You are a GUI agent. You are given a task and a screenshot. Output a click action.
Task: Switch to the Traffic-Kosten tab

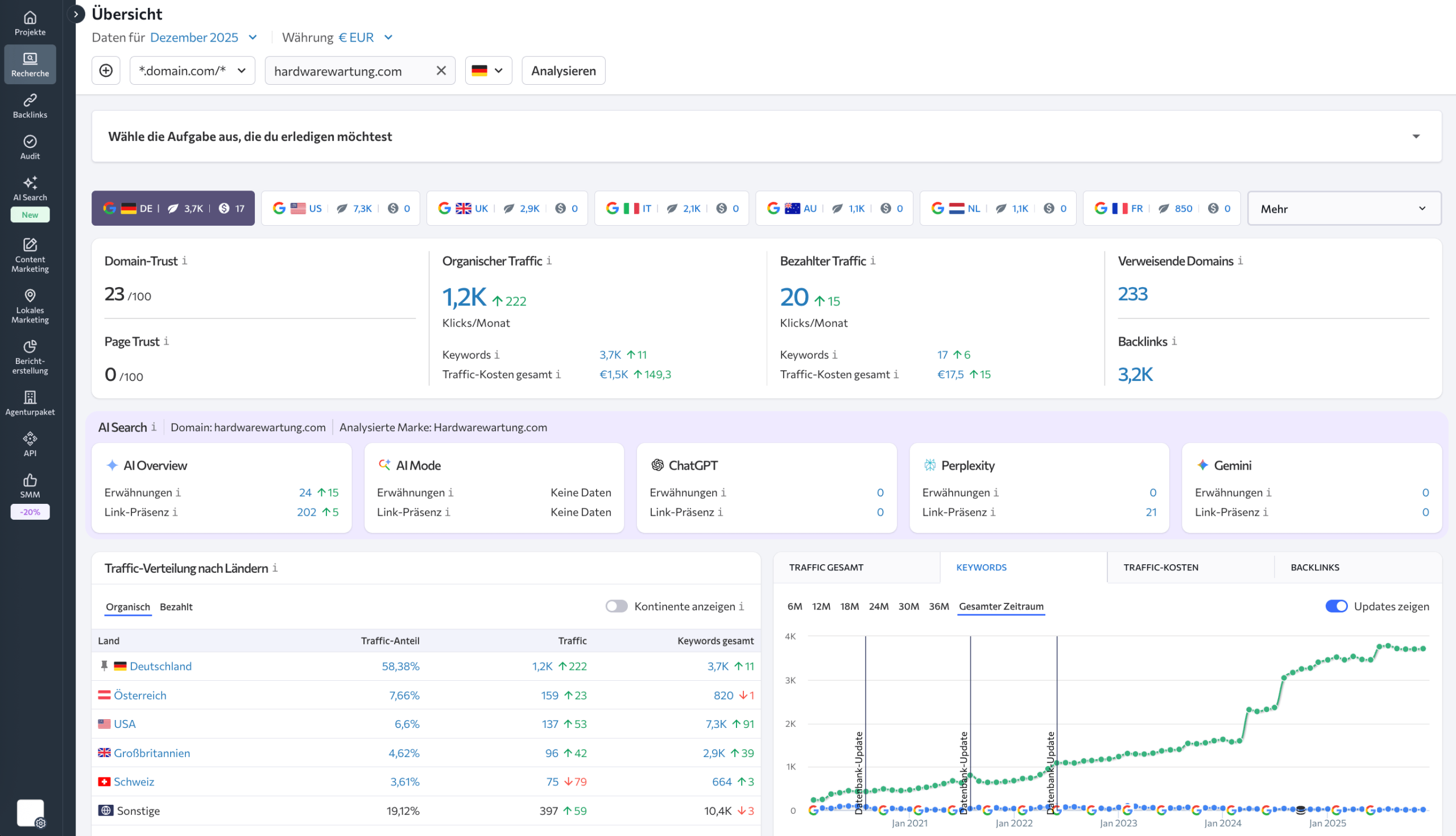pyautogui.click(x=1160, y=568)
